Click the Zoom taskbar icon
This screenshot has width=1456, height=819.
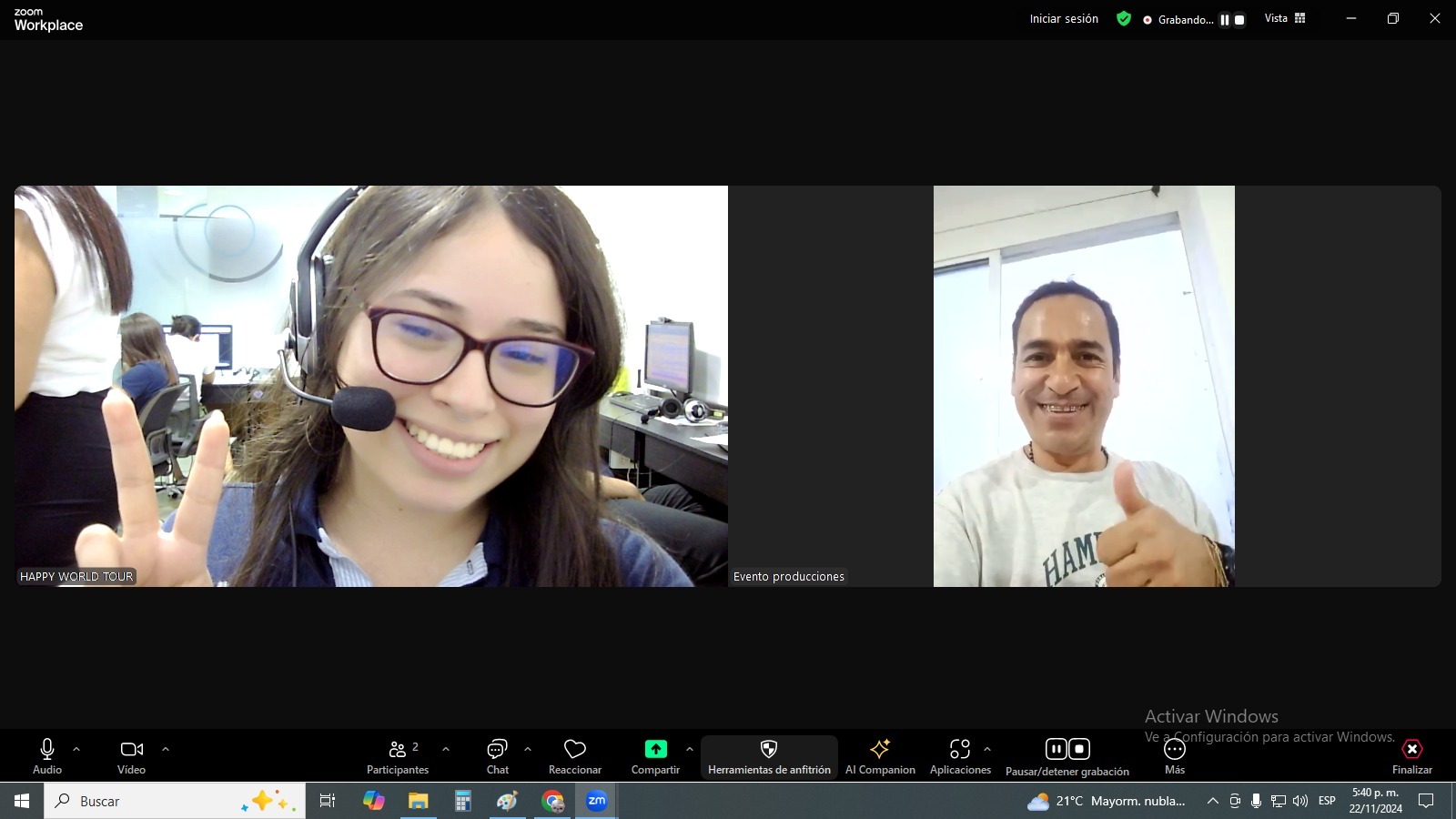pos(597,801)
